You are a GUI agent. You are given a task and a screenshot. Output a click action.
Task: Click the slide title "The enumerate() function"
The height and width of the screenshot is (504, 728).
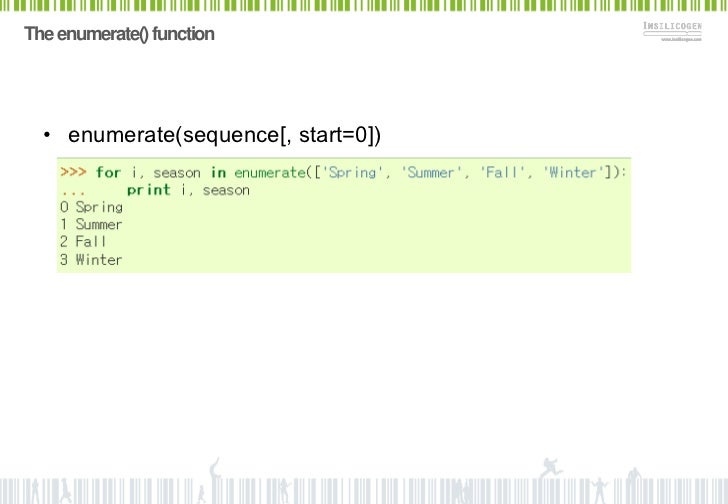pos(119,35)
